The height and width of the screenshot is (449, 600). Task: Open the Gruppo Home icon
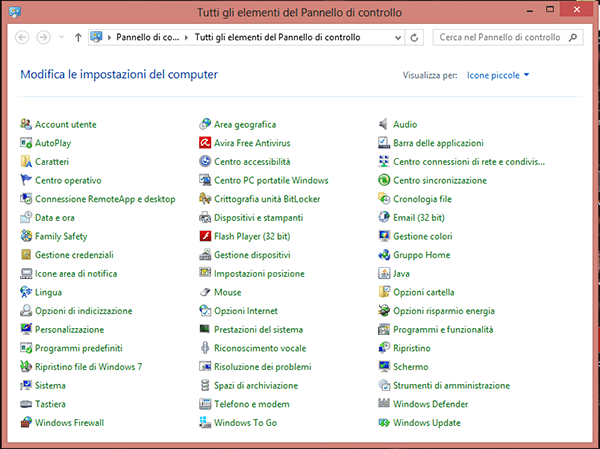(384, 255)
